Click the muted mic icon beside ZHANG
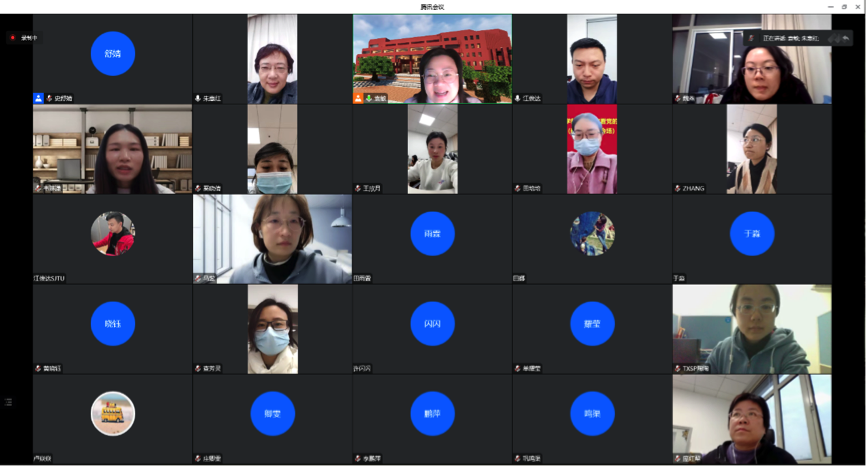Image resolution: width=866 pixels, height=466 pixels. 678,188
